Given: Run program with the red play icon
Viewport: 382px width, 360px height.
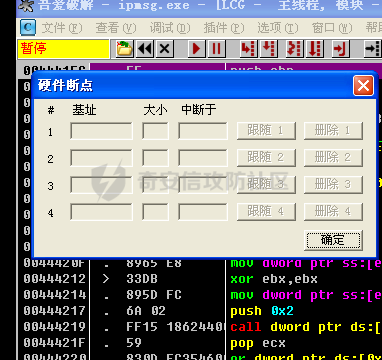Looking at the screenshot, I should click(197, 49).
